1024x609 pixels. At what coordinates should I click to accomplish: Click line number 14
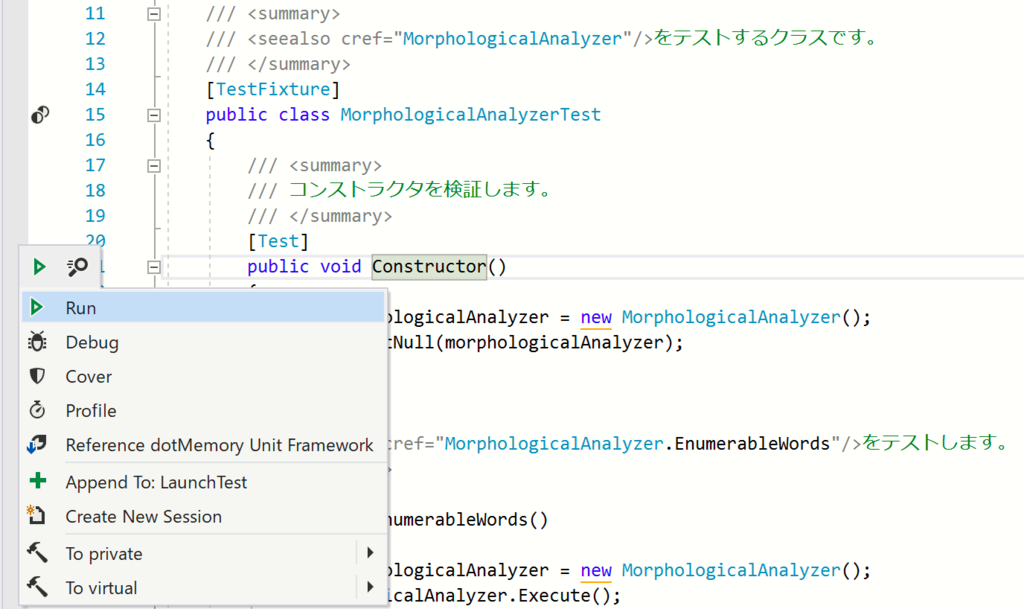click(95, 89)
